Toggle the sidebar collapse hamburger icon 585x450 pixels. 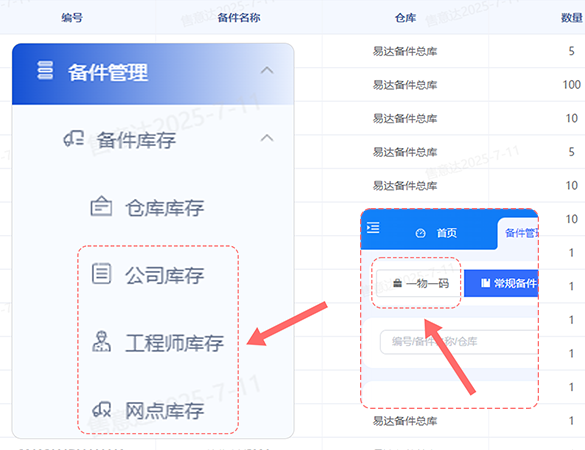click(x=373, y=228)
